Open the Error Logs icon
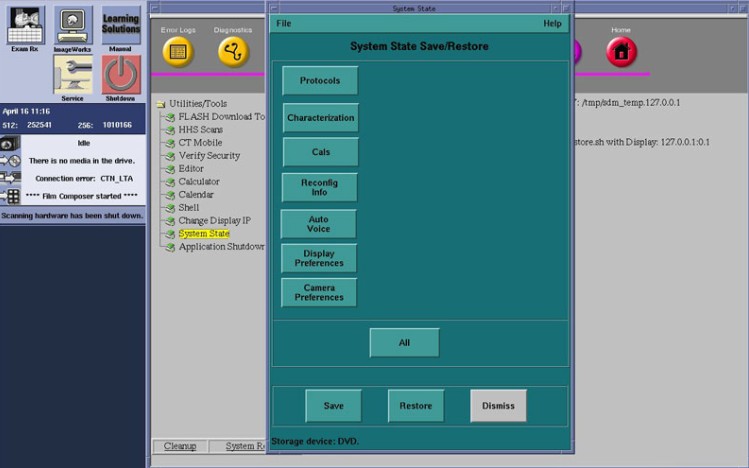The image size is (749, 468). (178, 50)
